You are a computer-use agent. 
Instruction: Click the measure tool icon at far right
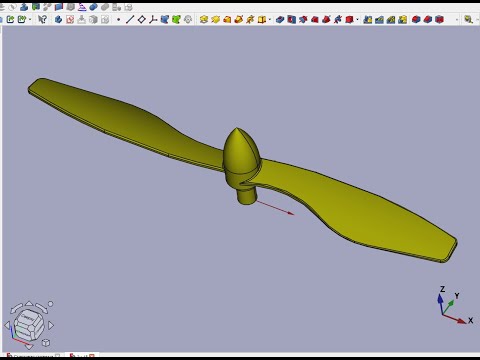468,19
